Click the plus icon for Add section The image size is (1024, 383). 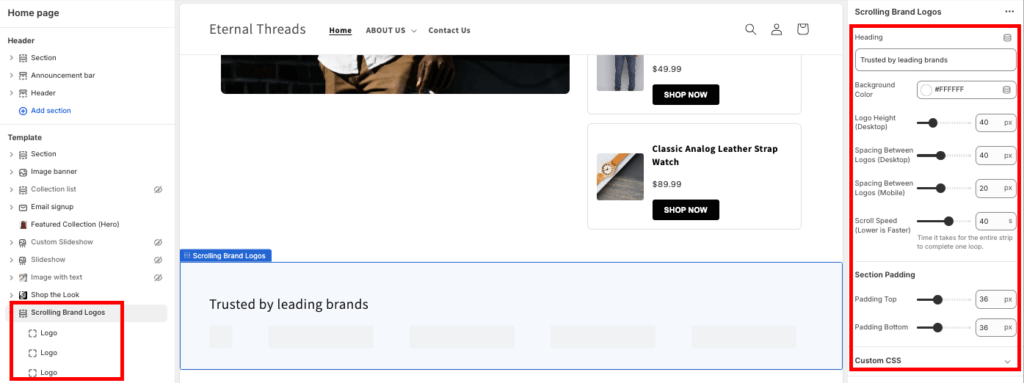coord(23,110)
